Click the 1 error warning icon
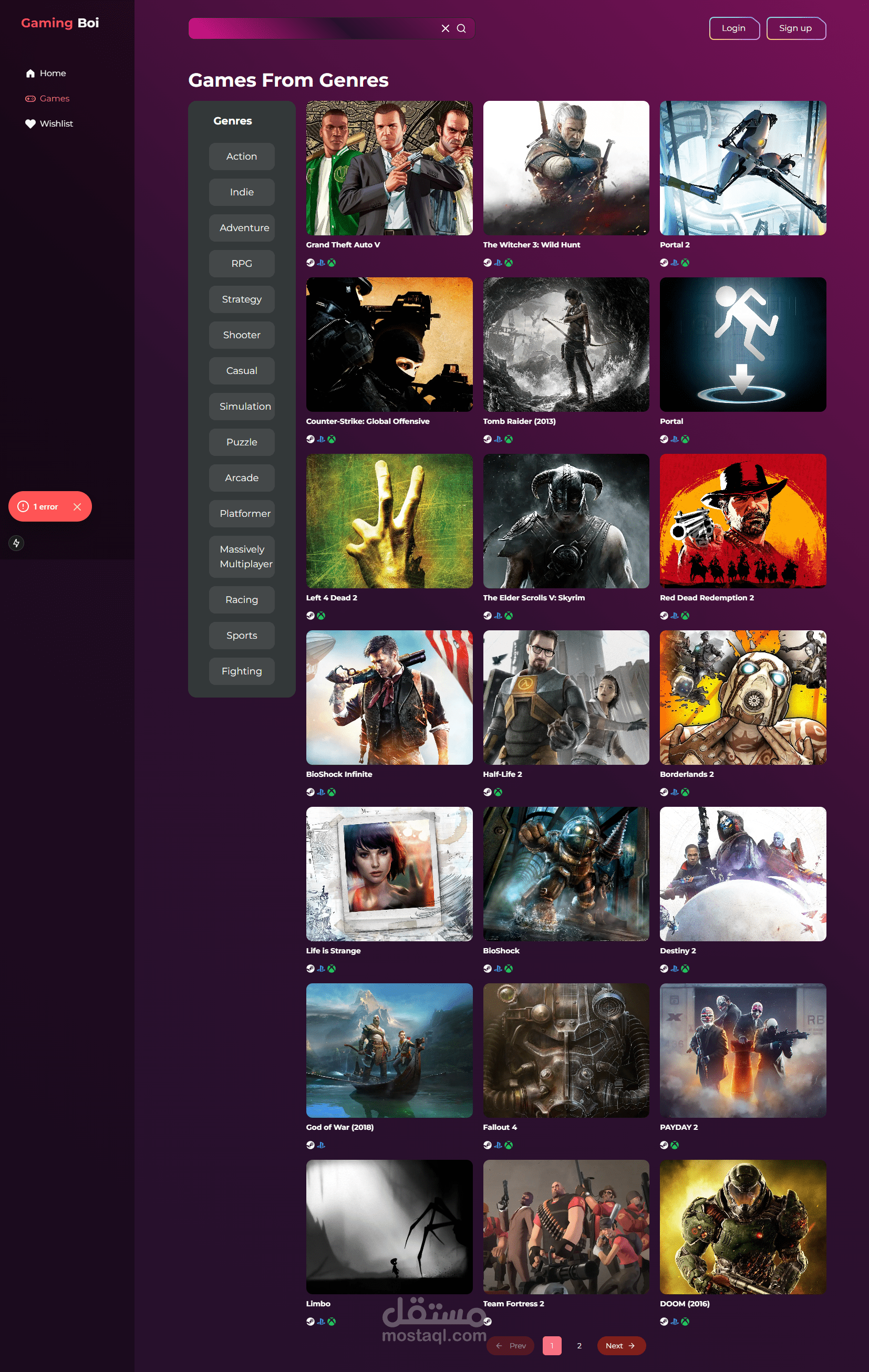The image size is (869, 1372). [23, 506]
